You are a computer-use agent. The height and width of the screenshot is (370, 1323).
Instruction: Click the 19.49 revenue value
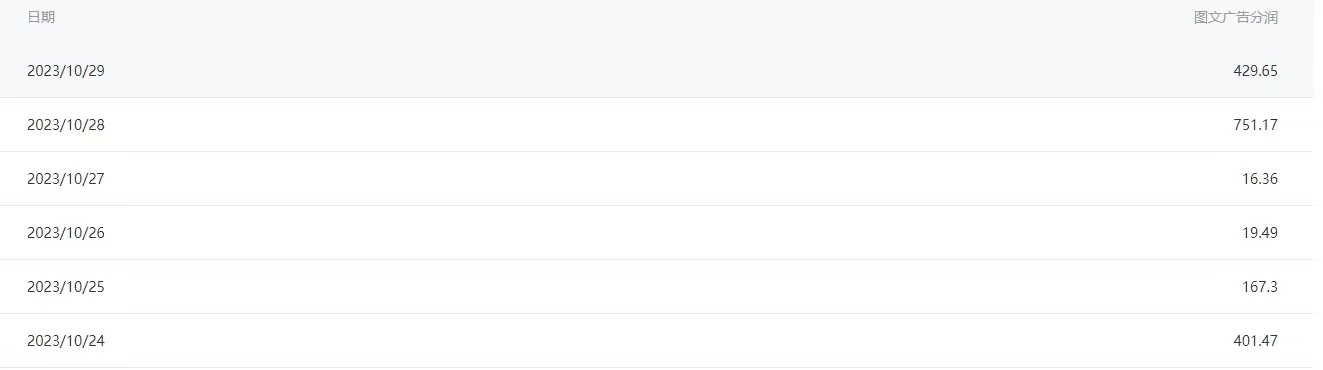click(1259, 233)
